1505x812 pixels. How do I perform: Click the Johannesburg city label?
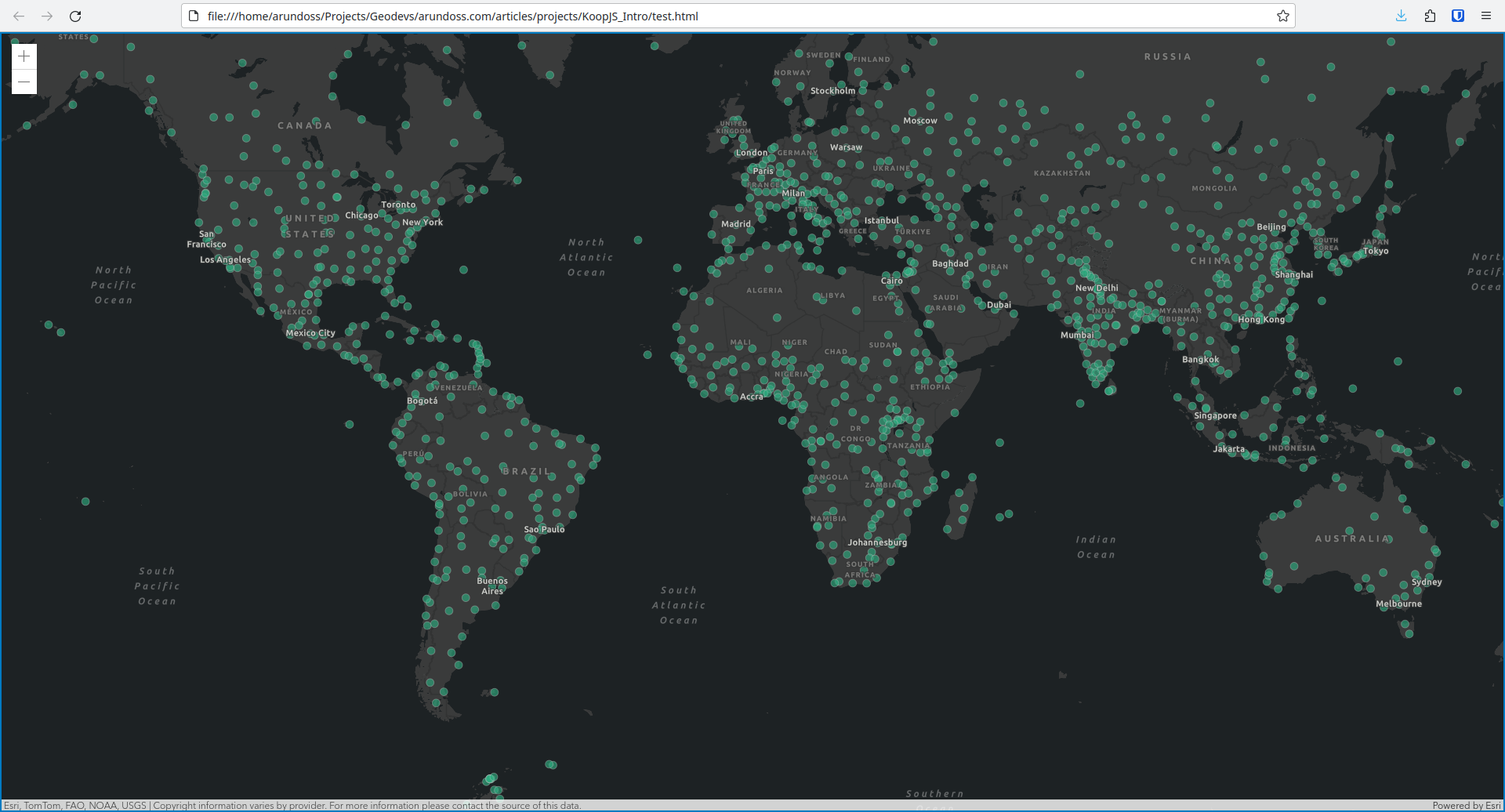(877, 542)
